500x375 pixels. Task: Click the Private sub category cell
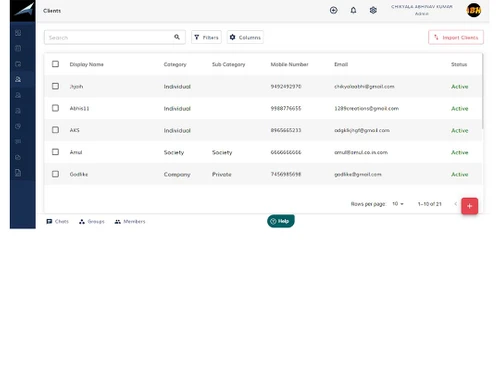tap(222, 174)
